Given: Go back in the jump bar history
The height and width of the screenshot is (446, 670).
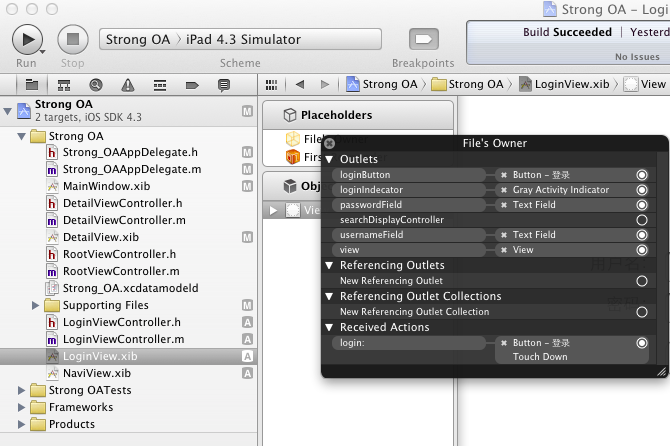Looking at the screenshot, I should pos(300,84).
